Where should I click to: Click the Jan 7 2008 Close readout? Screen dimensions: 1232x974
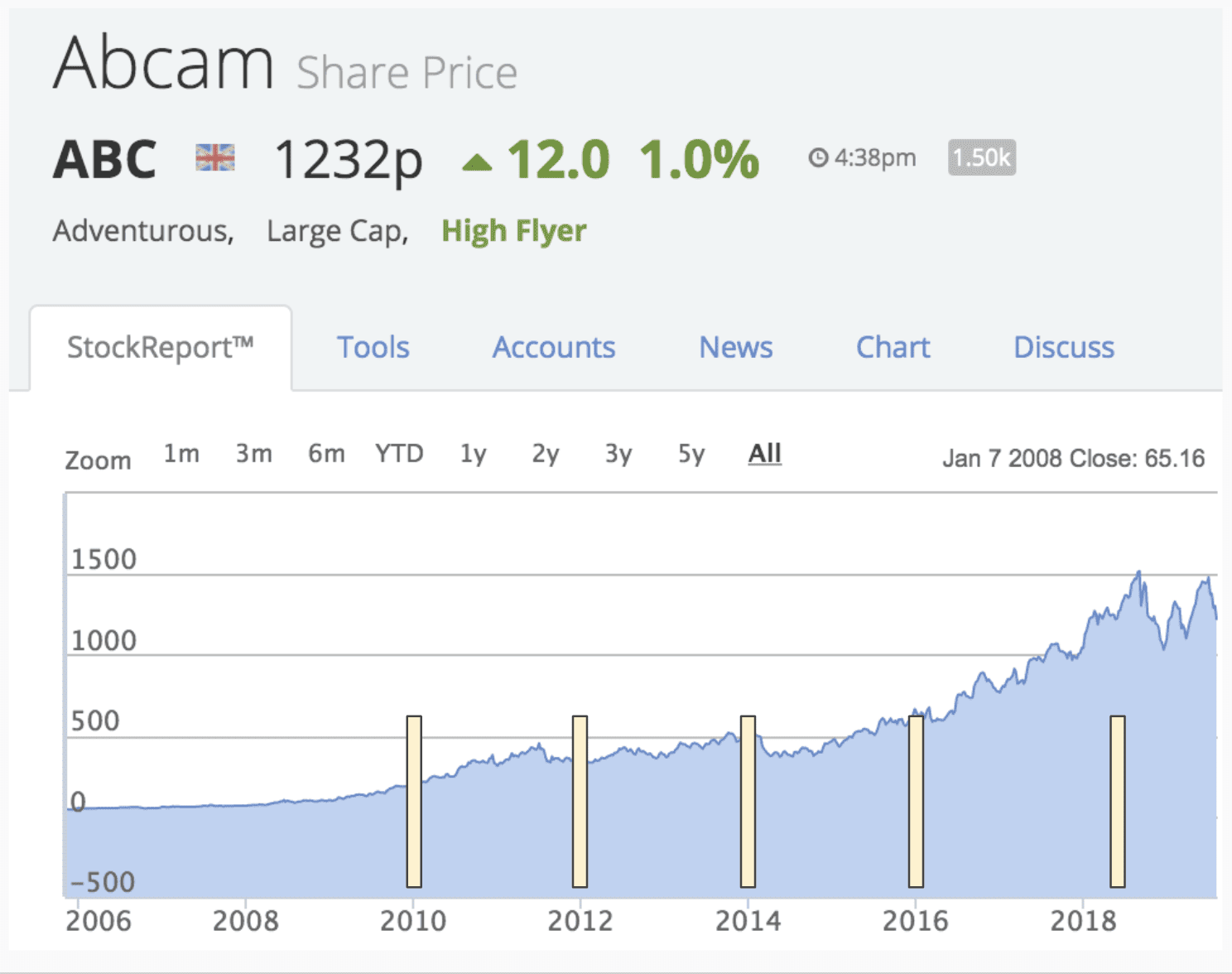point(1074,458)
